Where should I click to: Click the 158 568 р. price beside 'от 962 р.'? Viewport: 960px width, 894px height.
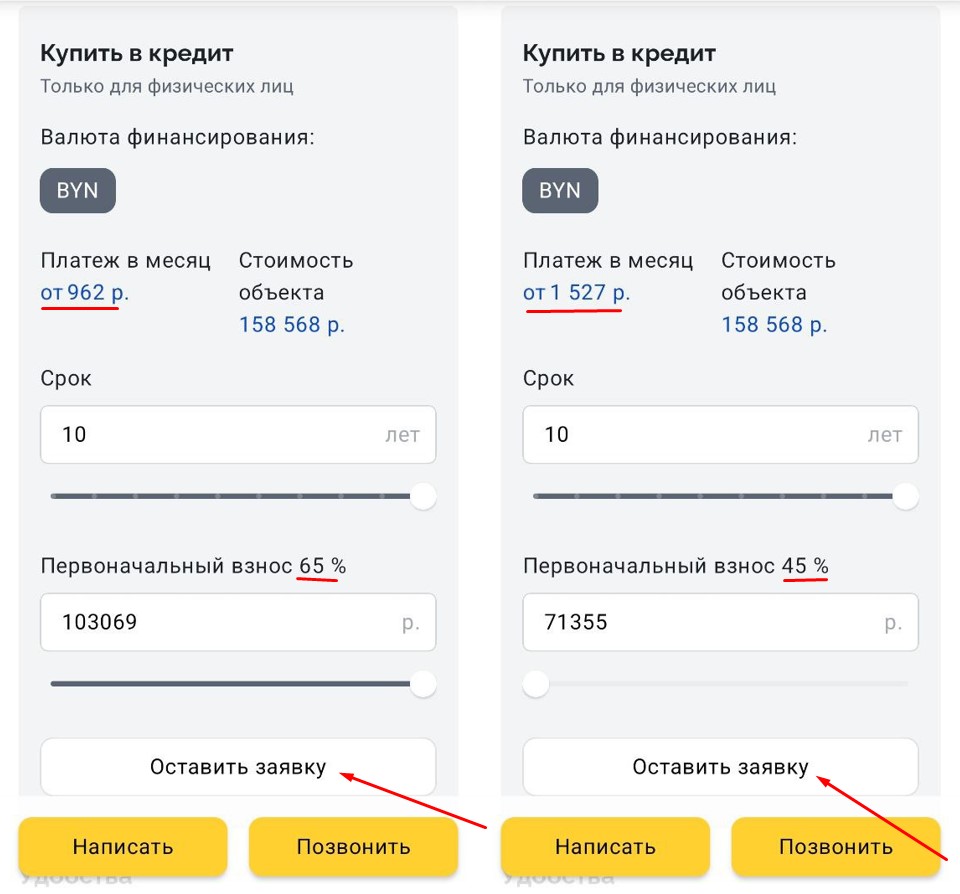click(291, 325)
